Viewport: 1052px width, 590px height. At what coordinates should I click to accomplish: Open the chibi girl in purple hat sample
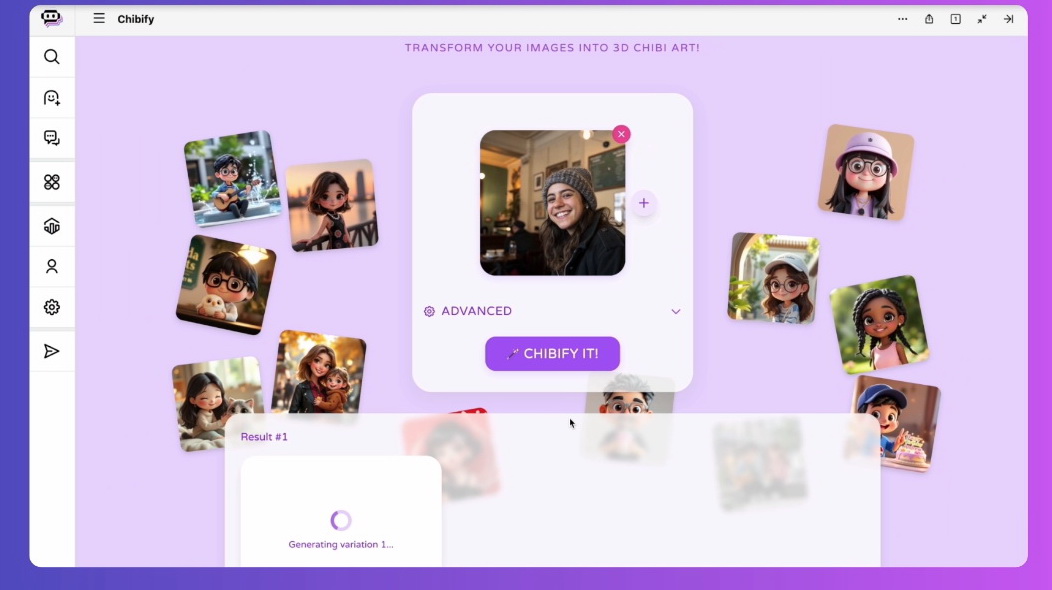pyautogui.click(x=865, y=172)
